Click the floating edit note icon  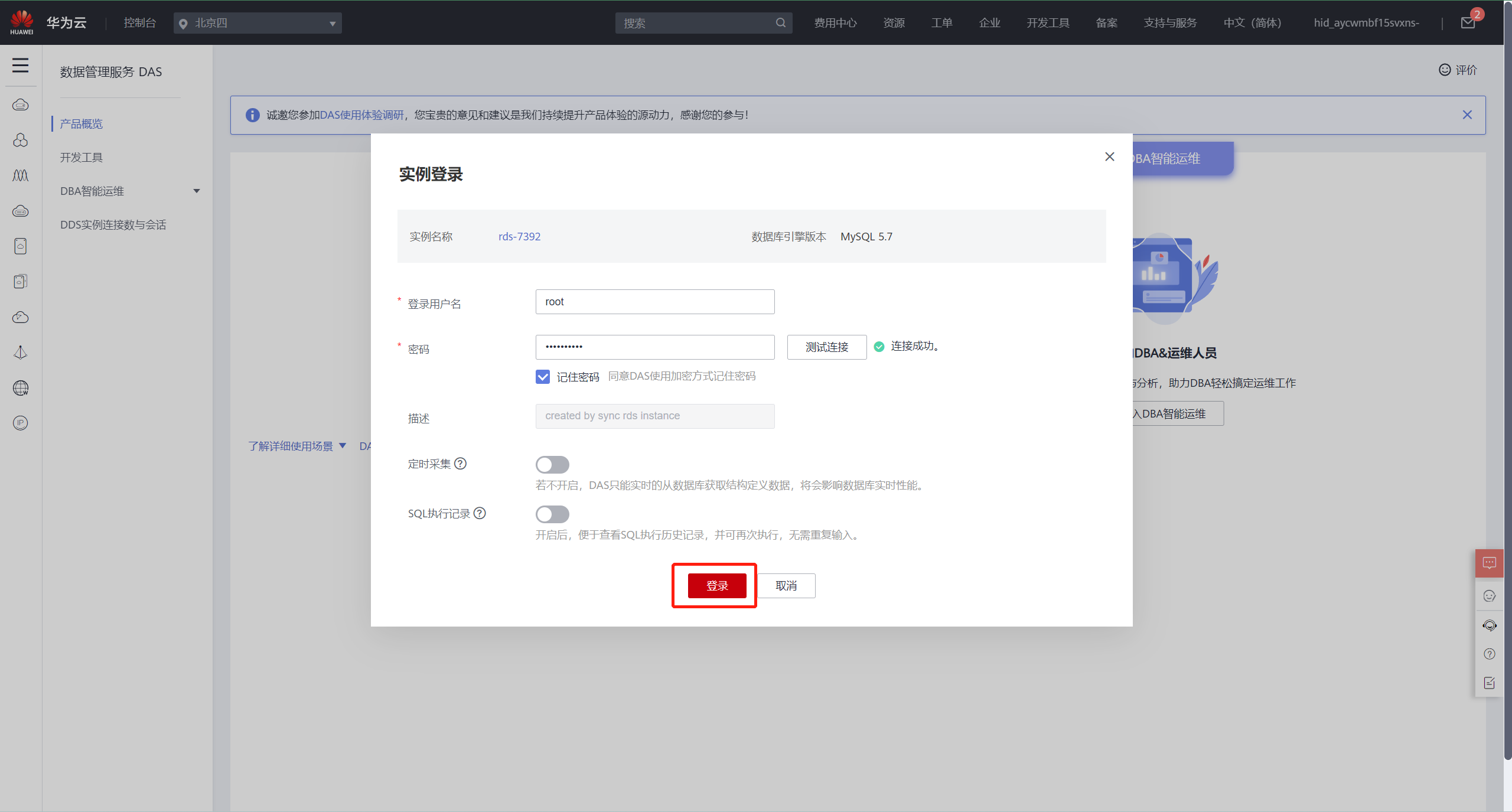(1490, 683)
